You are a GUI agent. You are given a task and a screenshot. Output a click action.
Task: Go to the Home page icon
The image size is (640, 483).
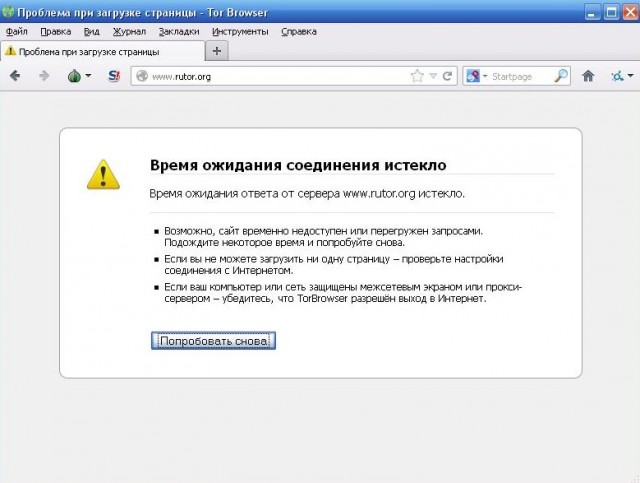click(589, 76)
